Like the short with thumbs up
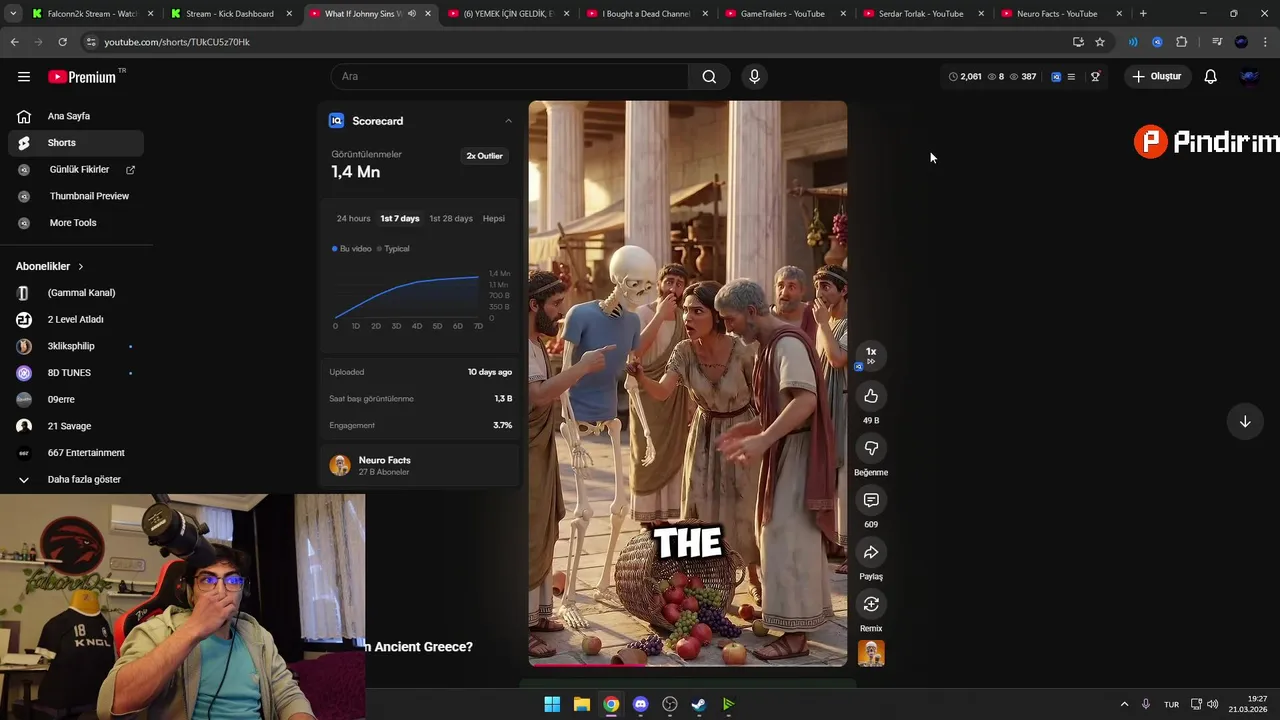 tap(871, 396)
